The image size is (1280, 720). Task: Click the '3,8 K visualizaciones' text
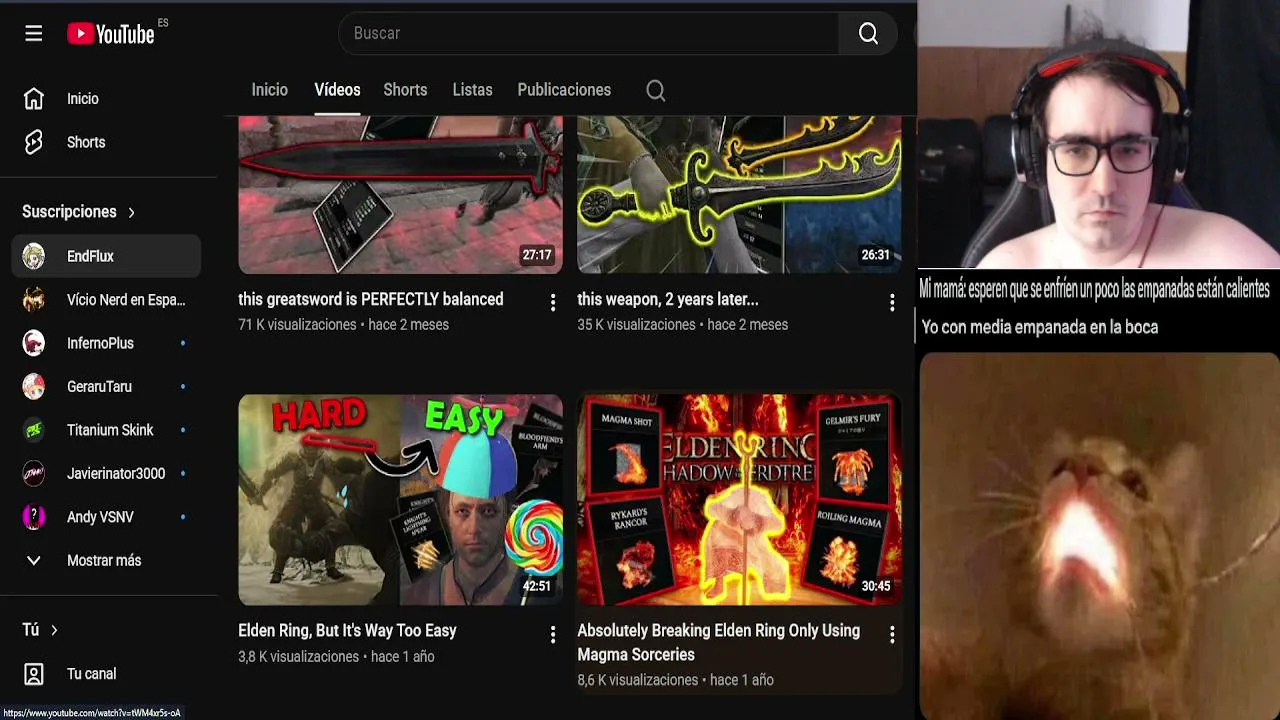tap(298, 657)
